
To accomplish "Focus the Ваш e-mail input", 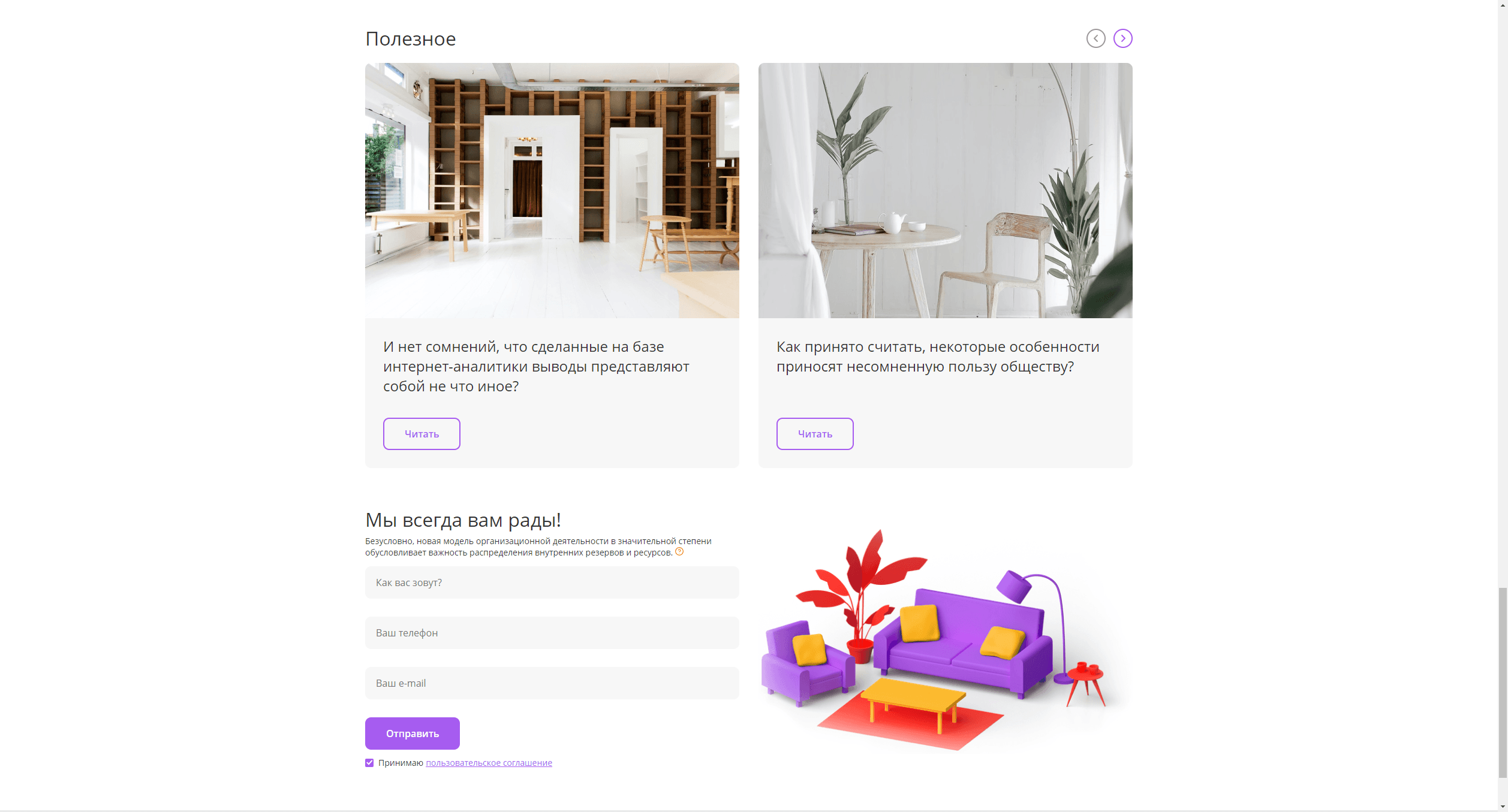I will [x=552, y=683].
